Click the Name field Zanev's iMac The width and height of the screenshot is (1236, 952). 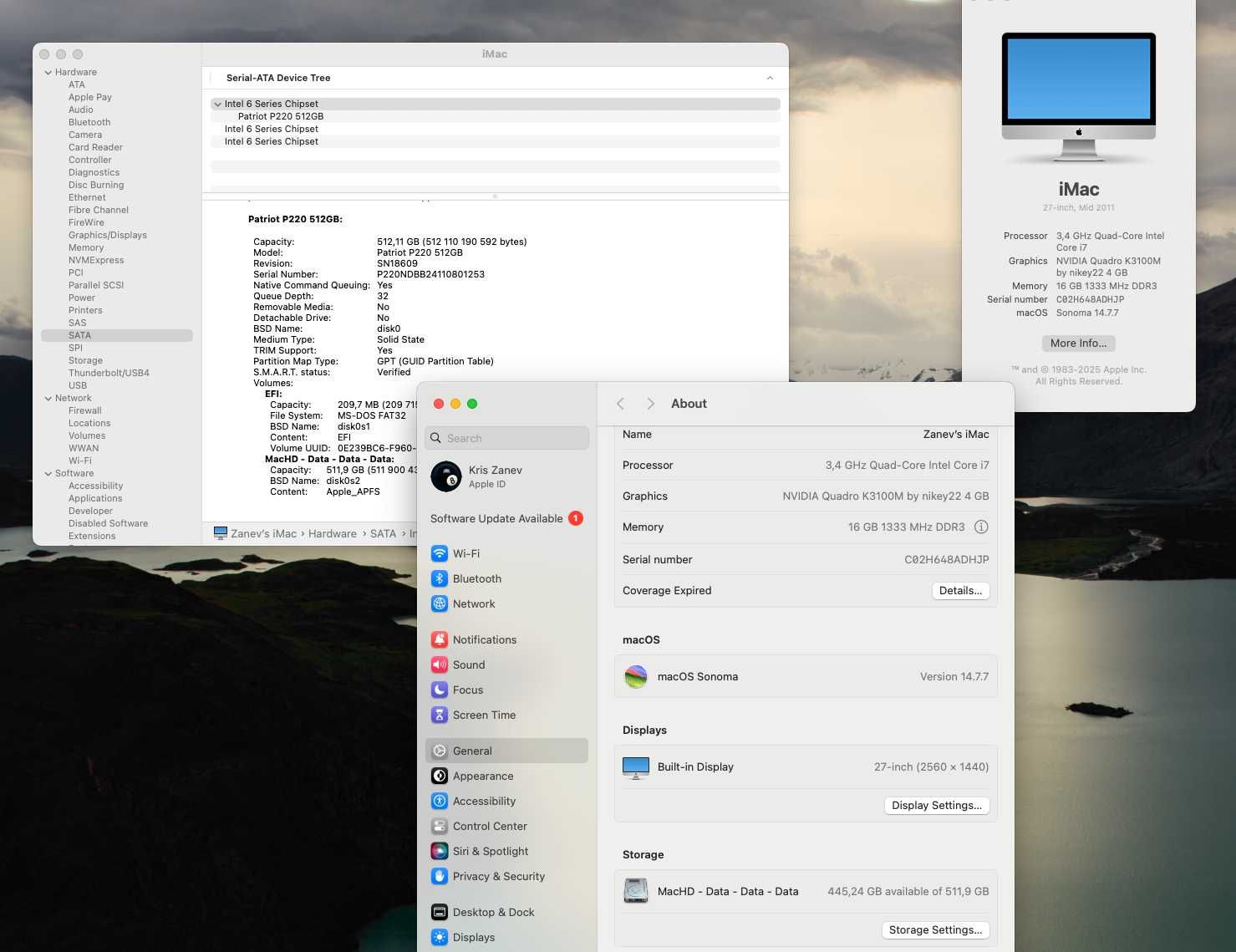point(956,434)
